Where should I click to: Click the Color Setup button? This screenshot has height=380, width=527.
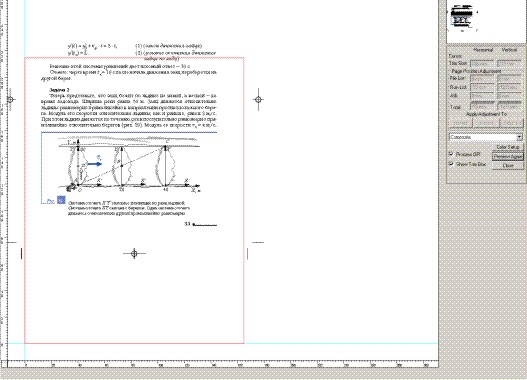click(x=508, y=147)
